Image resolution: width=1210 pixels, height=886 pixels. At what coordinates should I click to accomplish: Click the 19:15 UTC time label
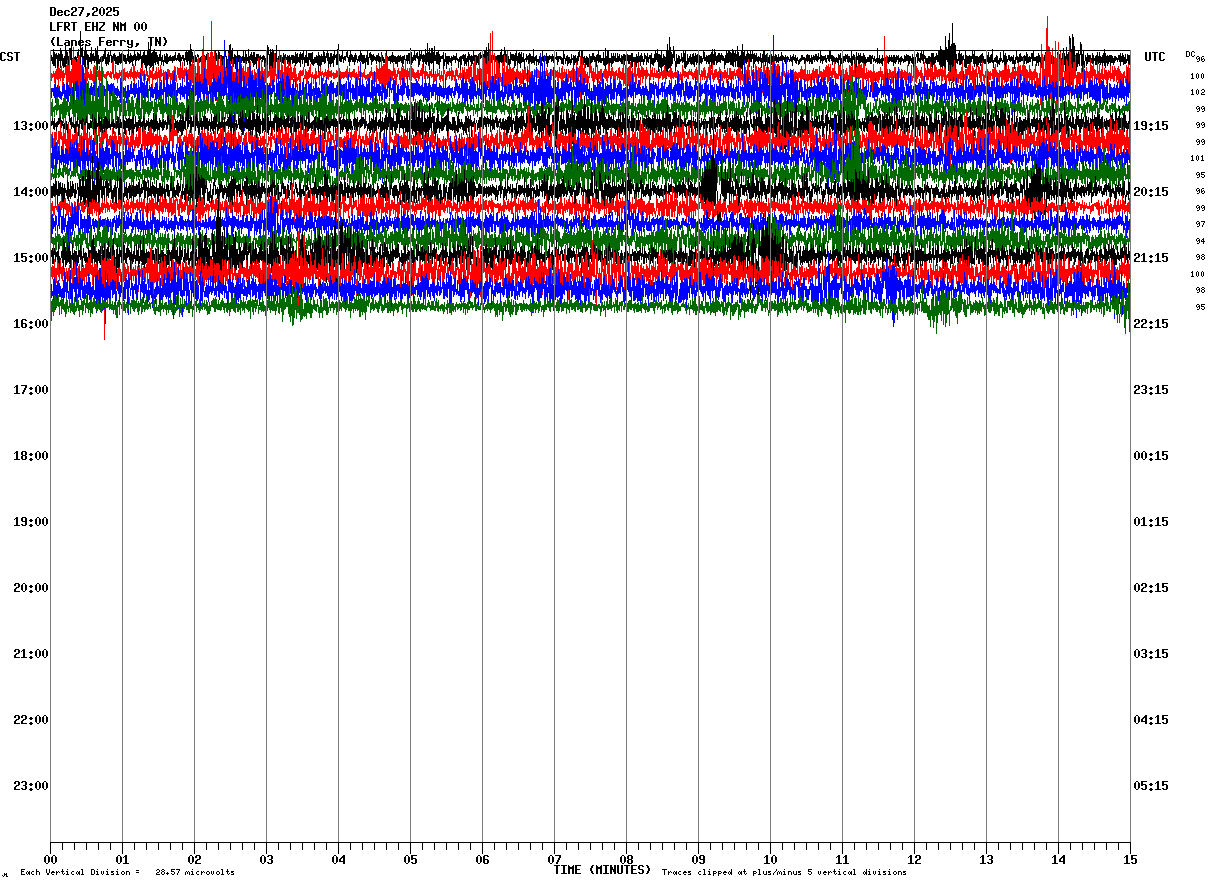[x=1151, y=126]
